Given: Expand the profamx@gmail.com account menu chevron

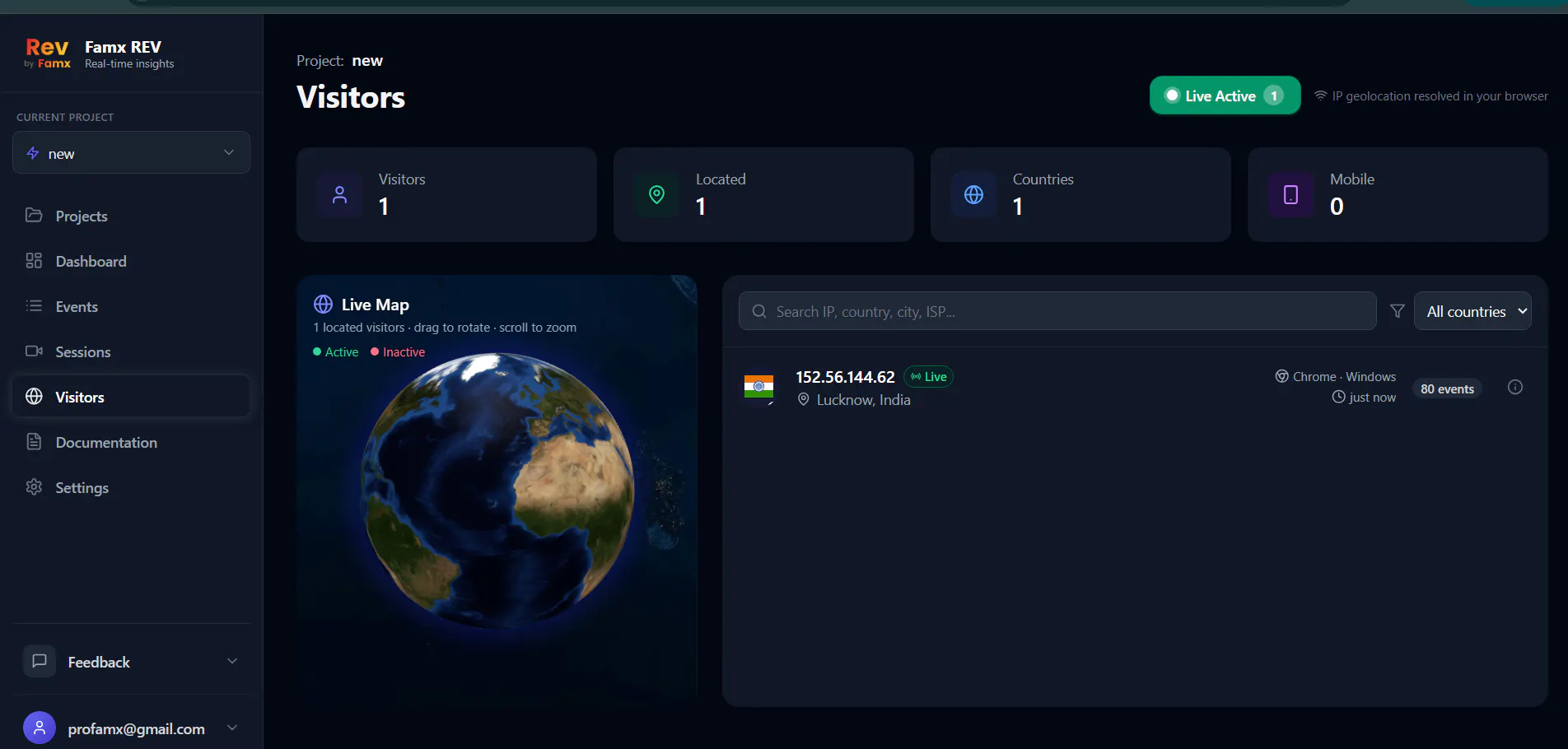Looking at the screenshot, I should 232,728.
